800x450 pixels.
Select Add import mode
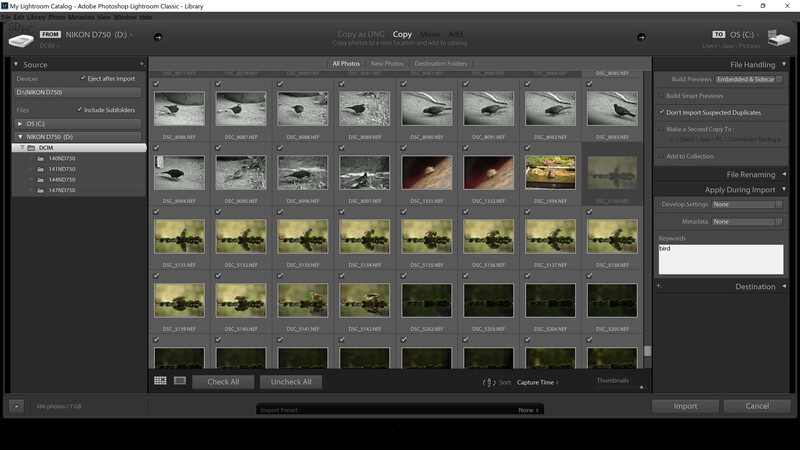(x=456, y=34)
